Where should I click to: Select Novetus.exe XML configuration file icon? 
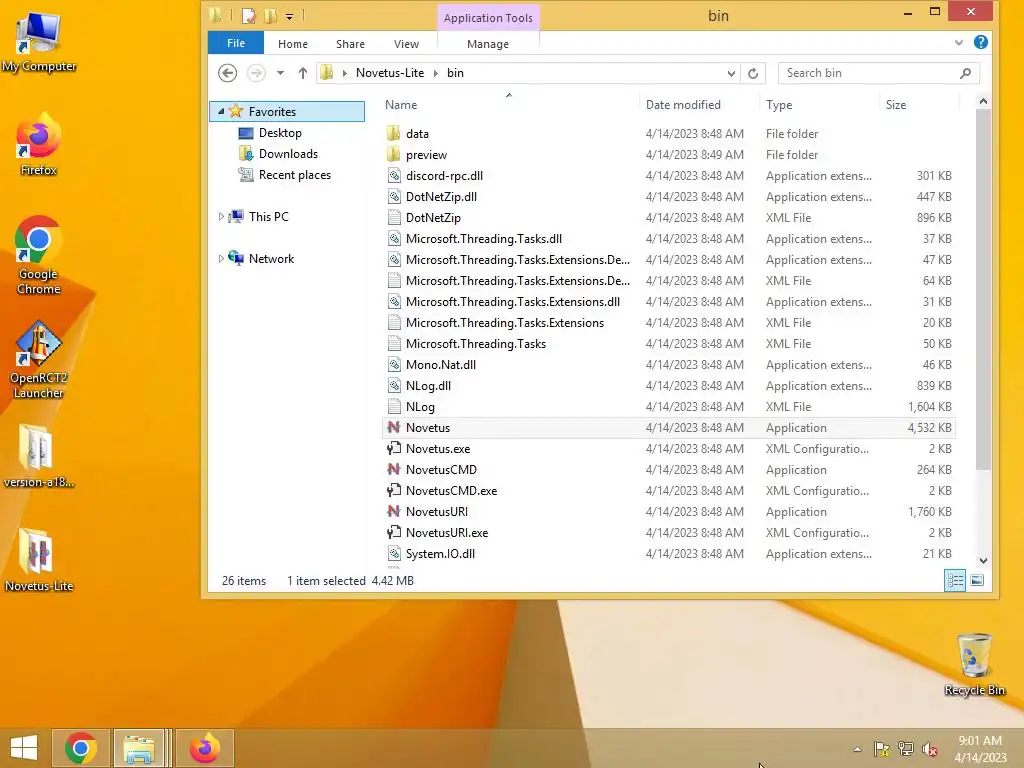point(394,449)
